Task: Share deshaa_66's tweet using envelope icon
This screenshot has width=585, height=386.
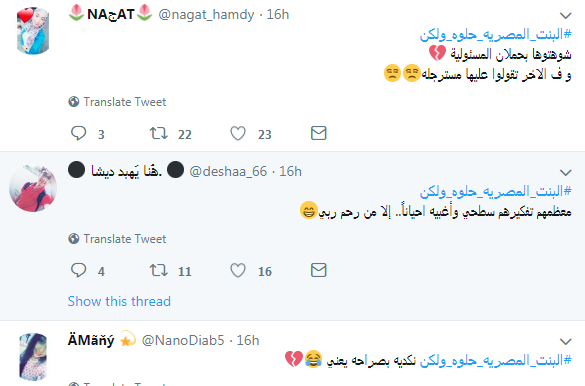Action: [319, 270]
